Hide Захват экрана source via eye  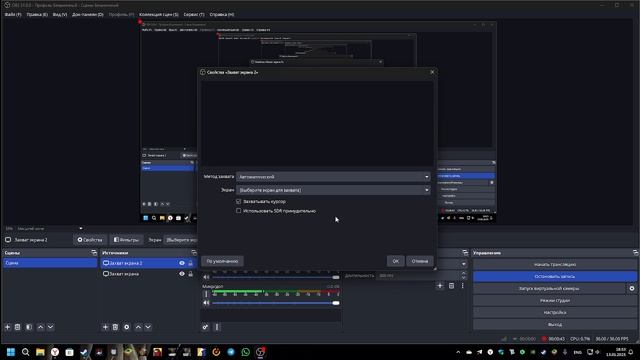click(x=182, y=274)
